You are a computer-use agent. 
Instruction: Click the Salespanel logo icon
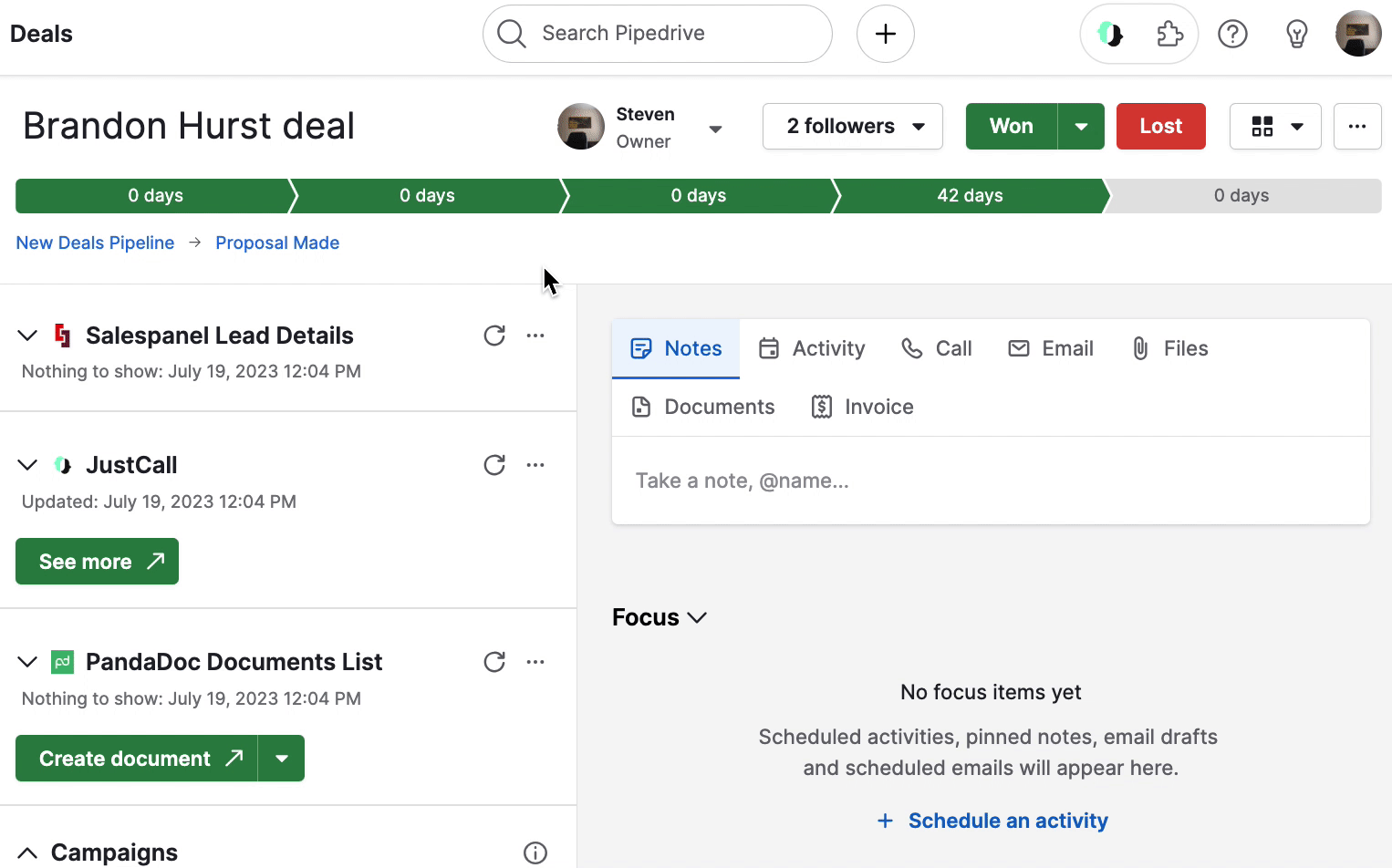[x=62, y=336]
